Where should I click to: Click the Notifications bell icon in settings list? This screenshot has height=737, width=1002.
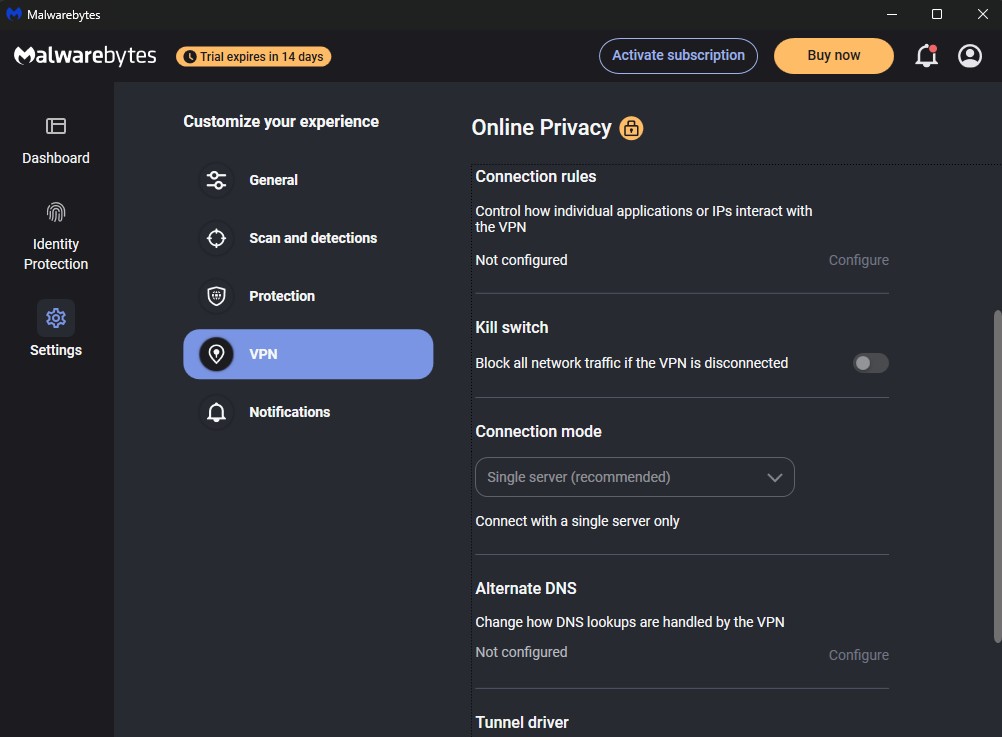[x=217, y=412]
